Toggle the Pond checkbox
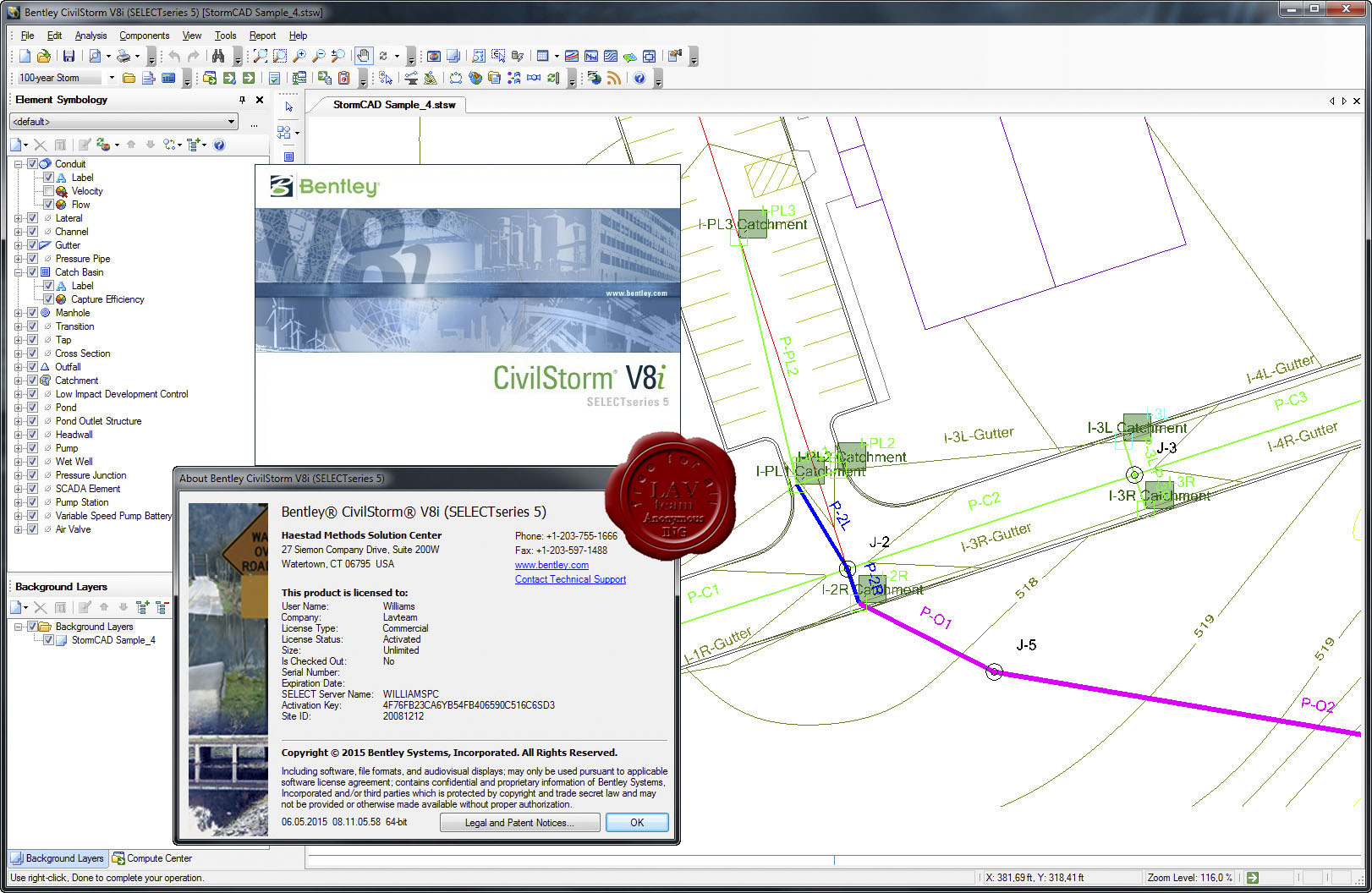The image size is (1372, 893). tap(32, 408)
